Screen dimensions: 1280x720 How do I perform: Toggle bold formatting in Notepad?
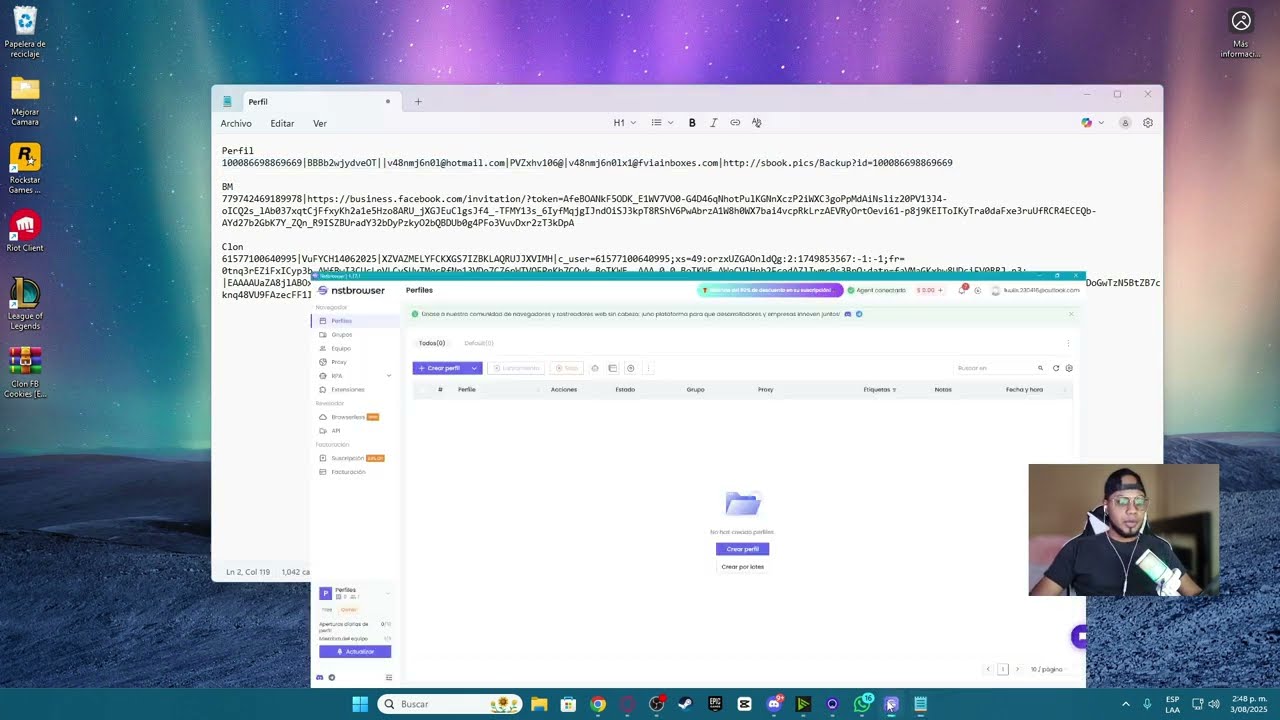[x=692, y=123]
